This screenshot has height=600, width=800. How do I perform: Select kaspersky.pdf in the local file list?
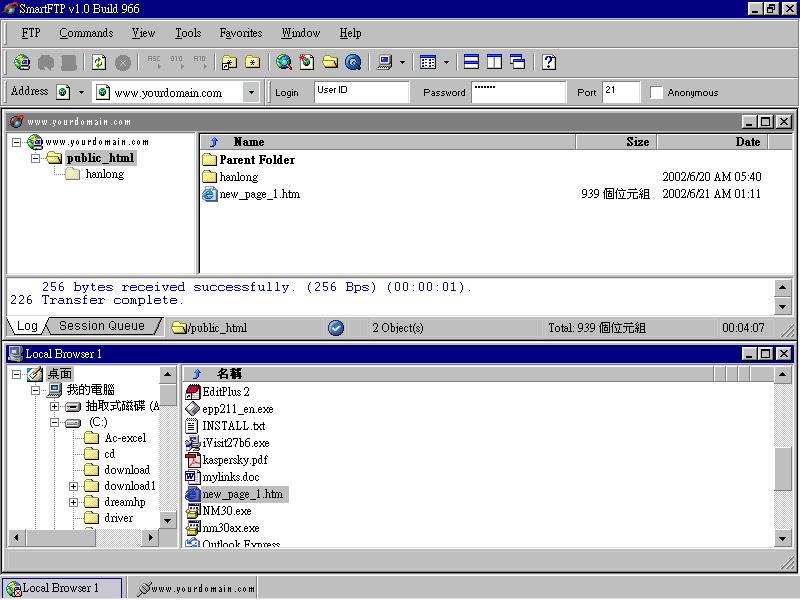pyautogui.click(x=227, y=460)
